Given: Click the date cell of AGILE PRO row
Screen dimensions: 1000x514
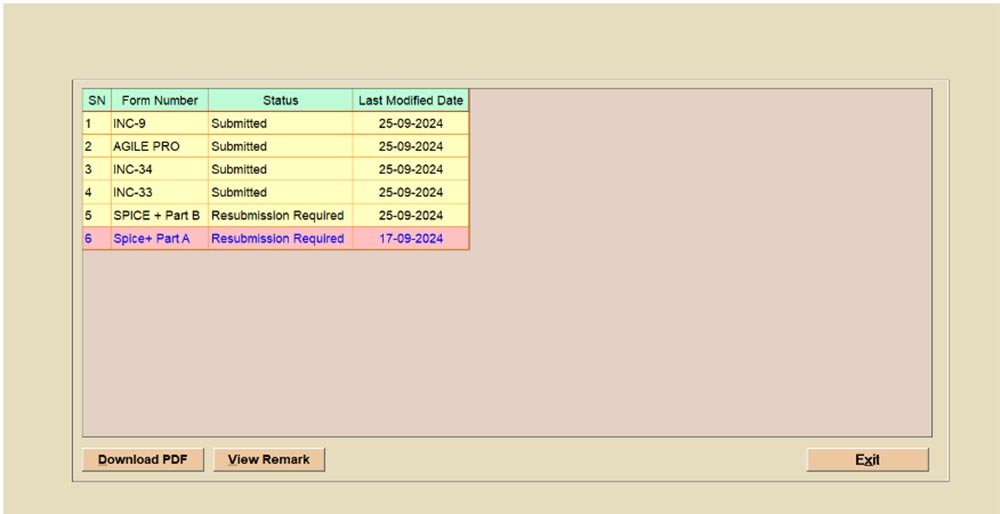Looking at the screenshot, I should pos(410,147).
